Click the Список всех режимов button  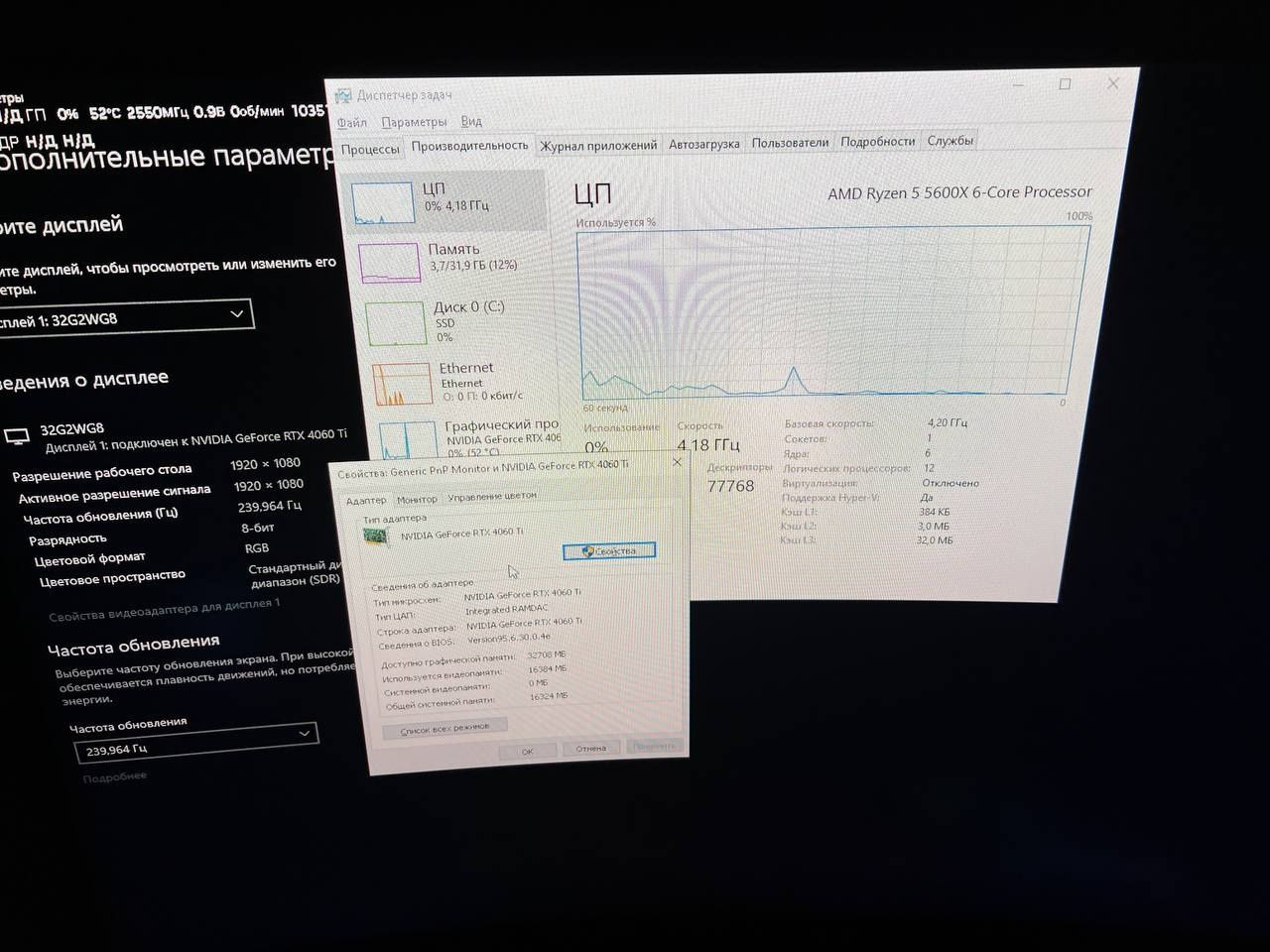444,728
